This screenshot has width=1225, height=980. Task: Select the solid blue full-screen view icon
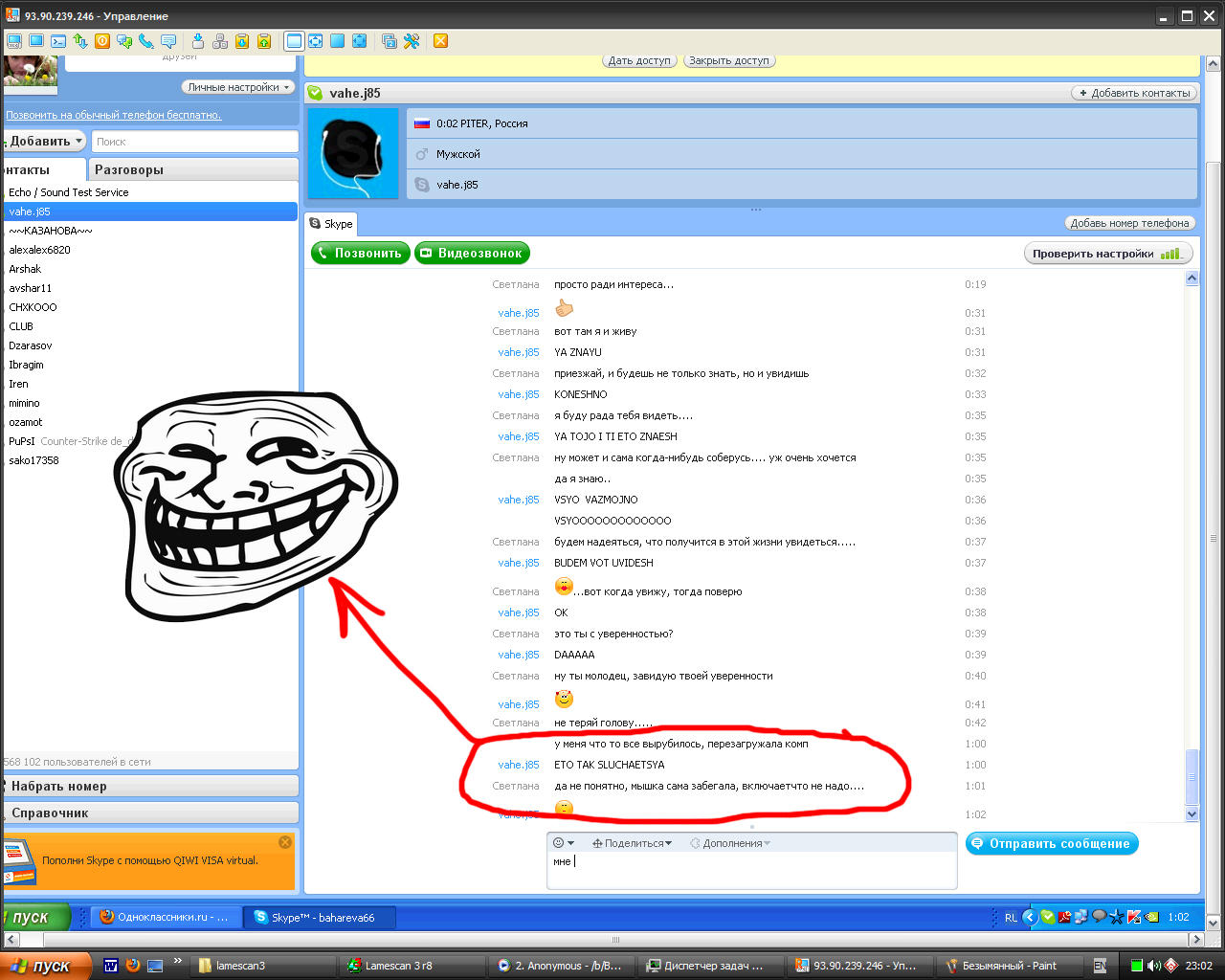338,41
